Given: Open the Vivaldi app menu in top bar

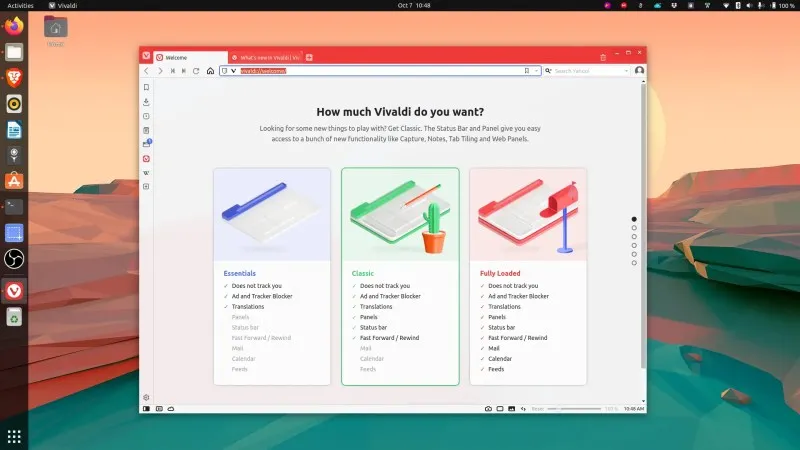Looking at the screenshot, I should 63,6.
